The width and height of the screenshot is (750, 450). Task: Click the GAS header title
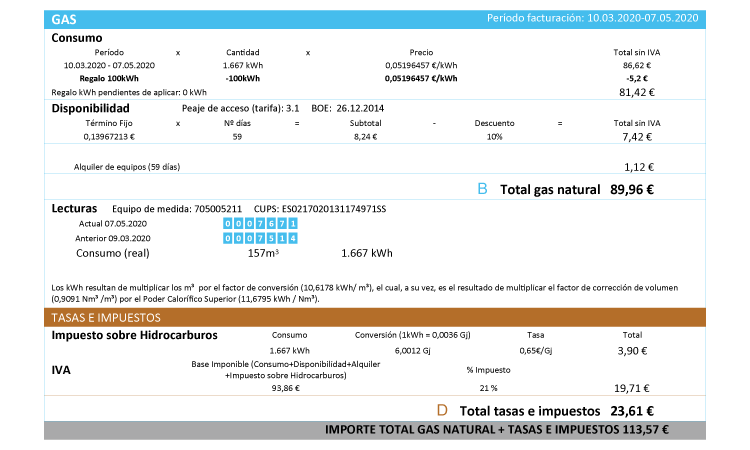click(65, 19)
